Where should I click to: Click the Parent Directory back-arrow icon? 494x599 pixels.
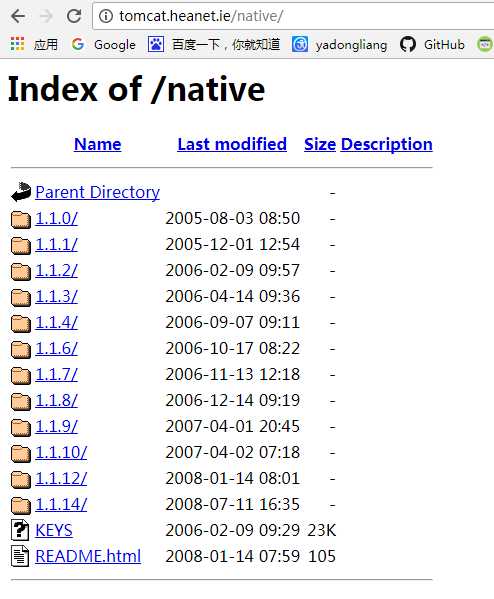[x=21, y=192]
